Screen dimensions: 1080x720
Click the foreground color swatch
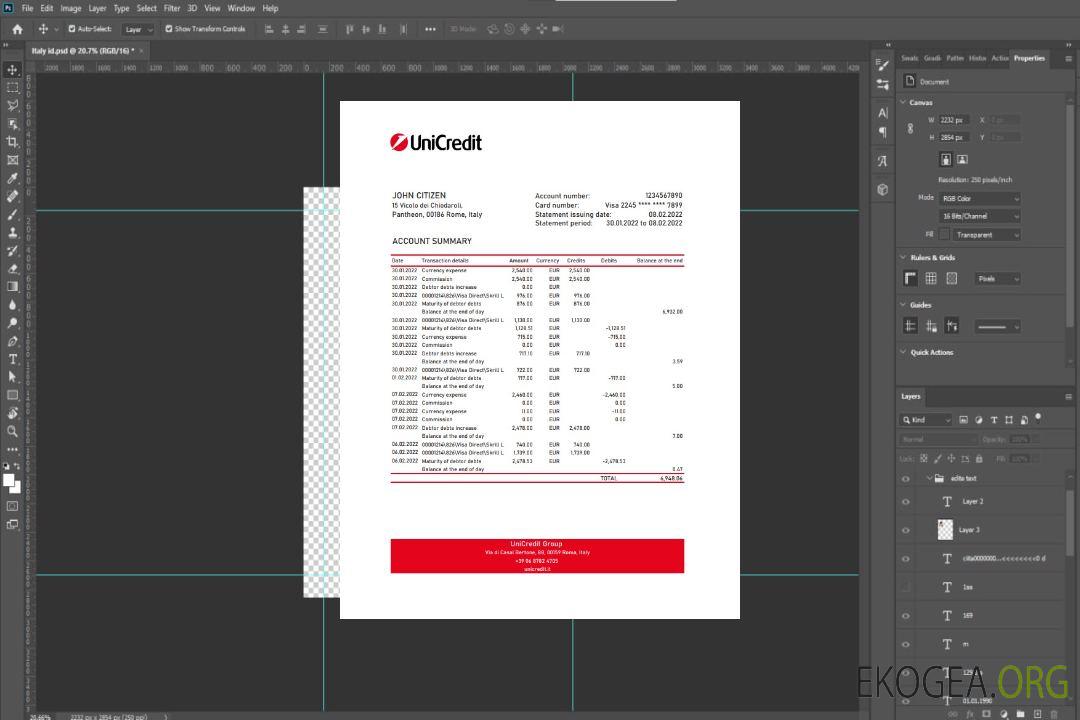[9, 480]
